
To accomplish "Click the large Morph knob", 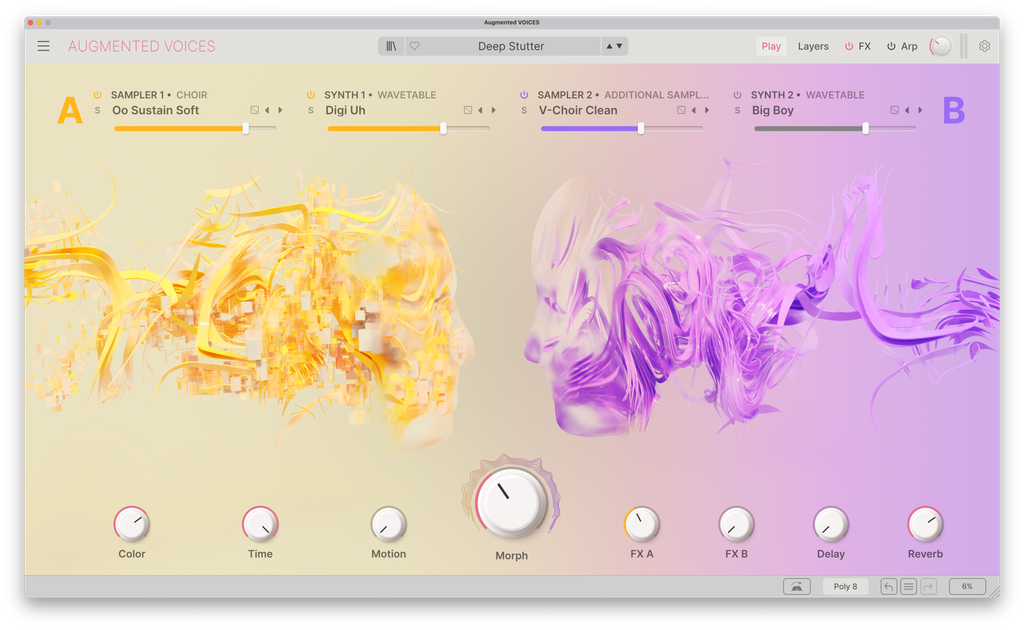I will tap(511, 503).
